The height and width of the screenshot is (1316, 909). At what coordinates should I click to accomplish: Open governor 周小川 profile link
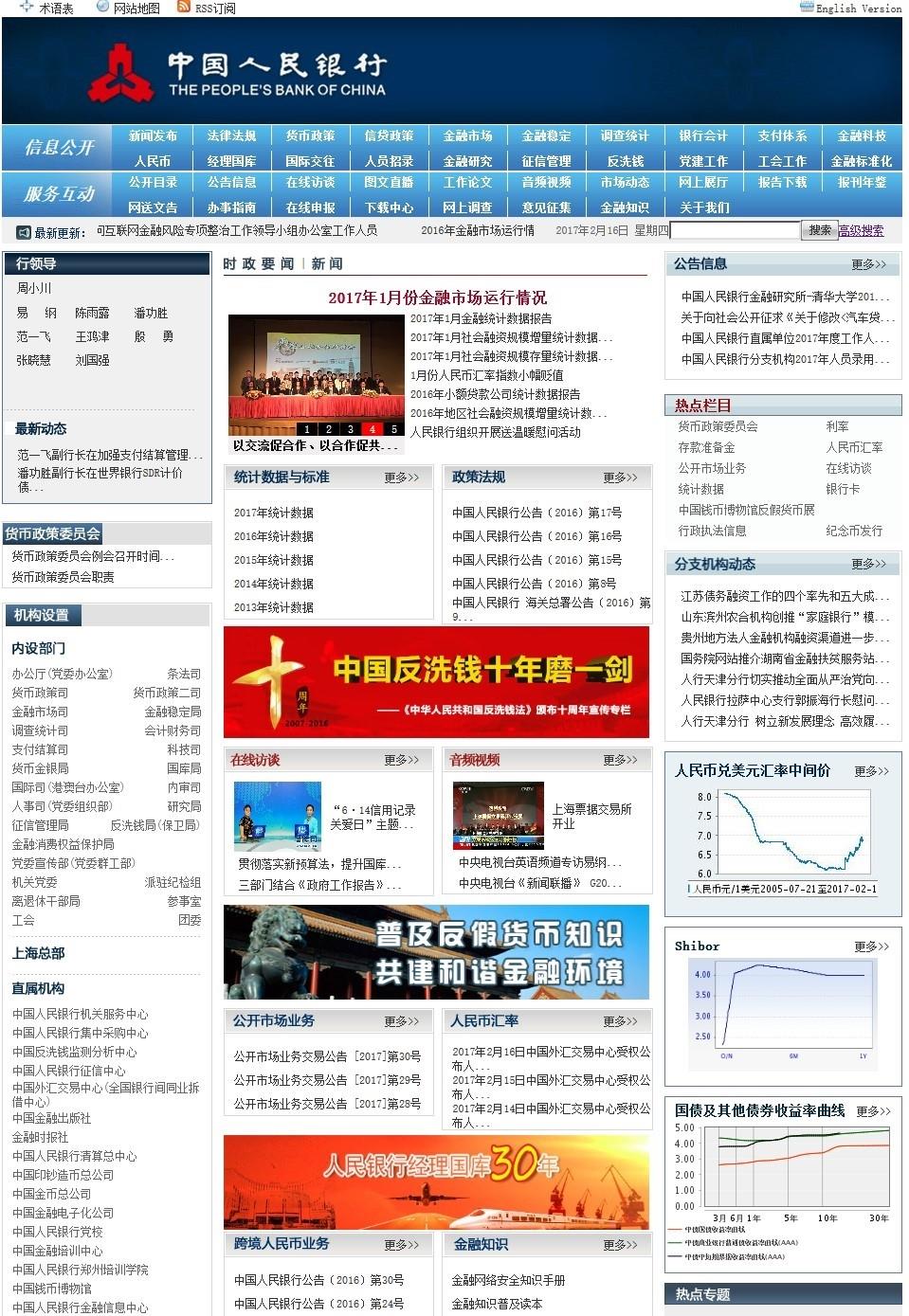click(34, 288)
